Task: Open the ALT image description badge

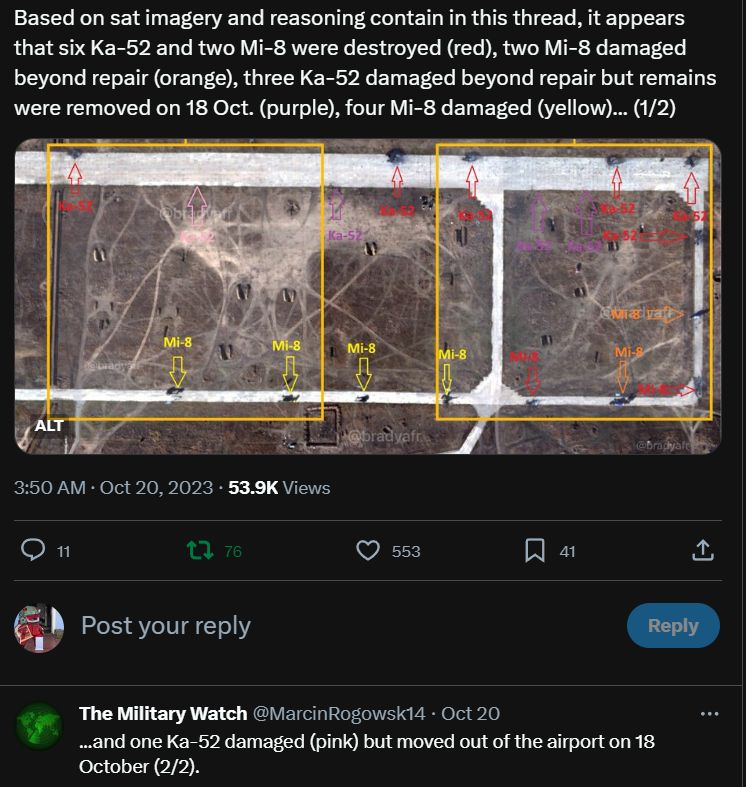Action: pyautogui.click(x=49, y=426)
